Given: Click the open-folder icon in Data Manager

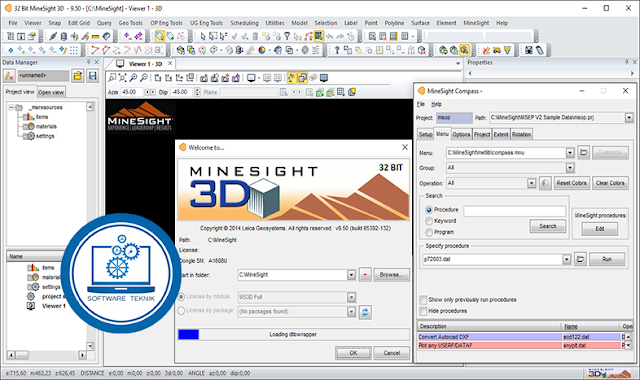Looking at the screenshot, I should 78,76.
